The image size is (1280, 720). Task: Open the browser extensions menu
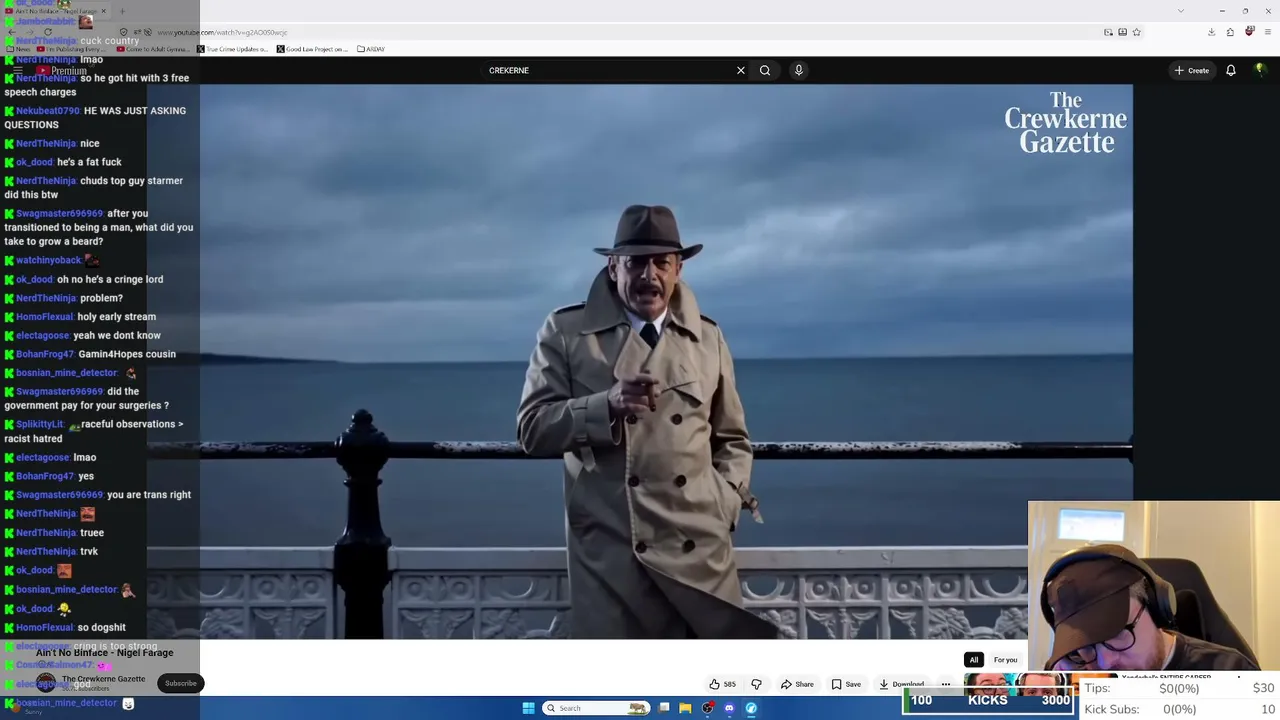(1230, 32)
